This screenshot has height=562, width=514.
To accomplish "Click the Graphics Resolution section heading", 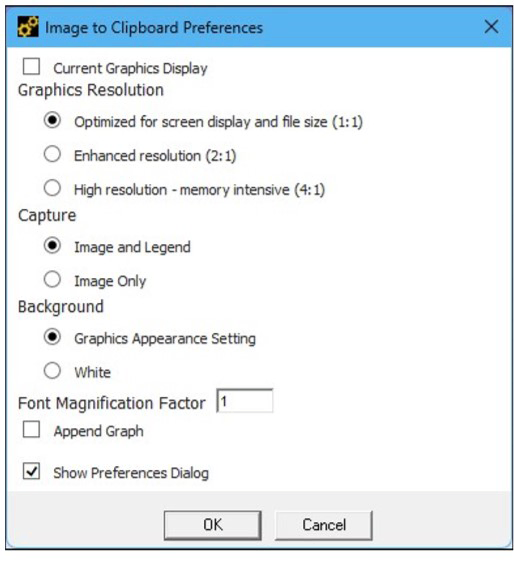I will click(x=91, y=90).
